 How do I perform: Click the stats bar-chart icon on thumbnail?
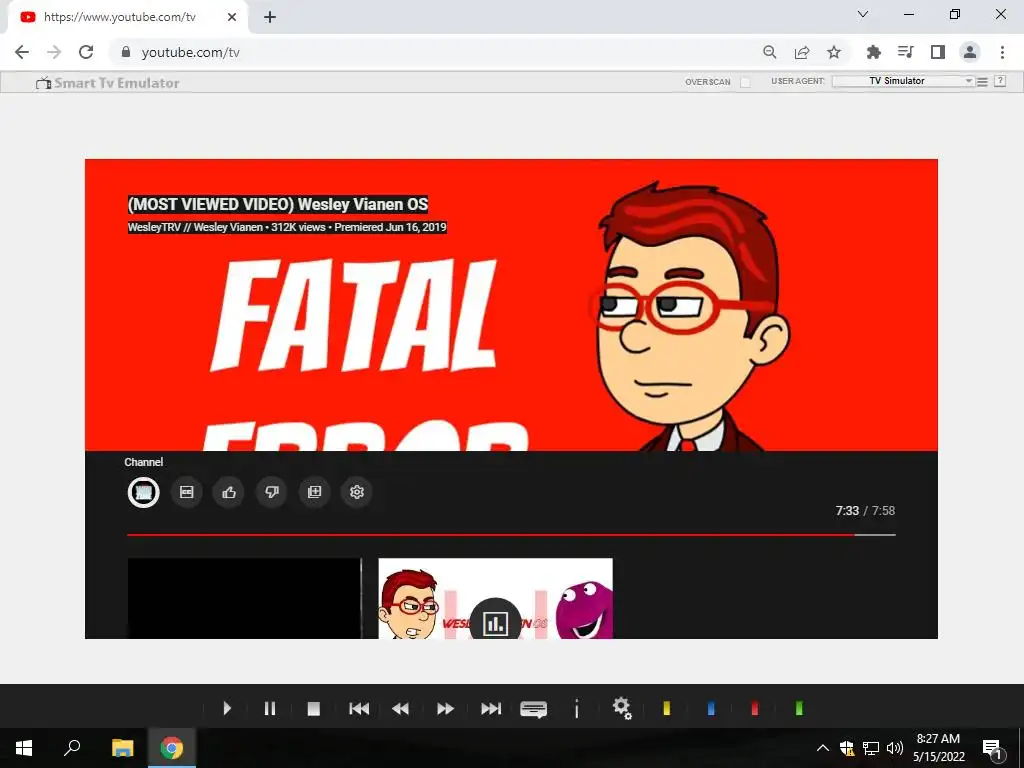pyautogui.click(x=495, y=622)
